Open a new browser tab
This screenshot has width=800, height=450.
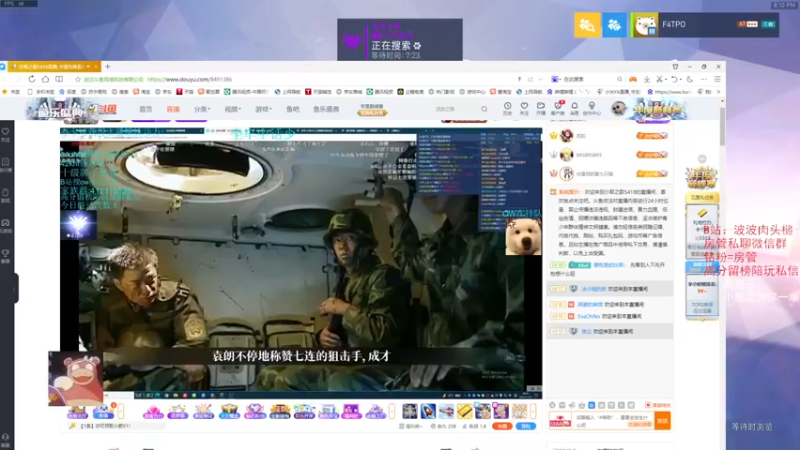click(107, 66)
